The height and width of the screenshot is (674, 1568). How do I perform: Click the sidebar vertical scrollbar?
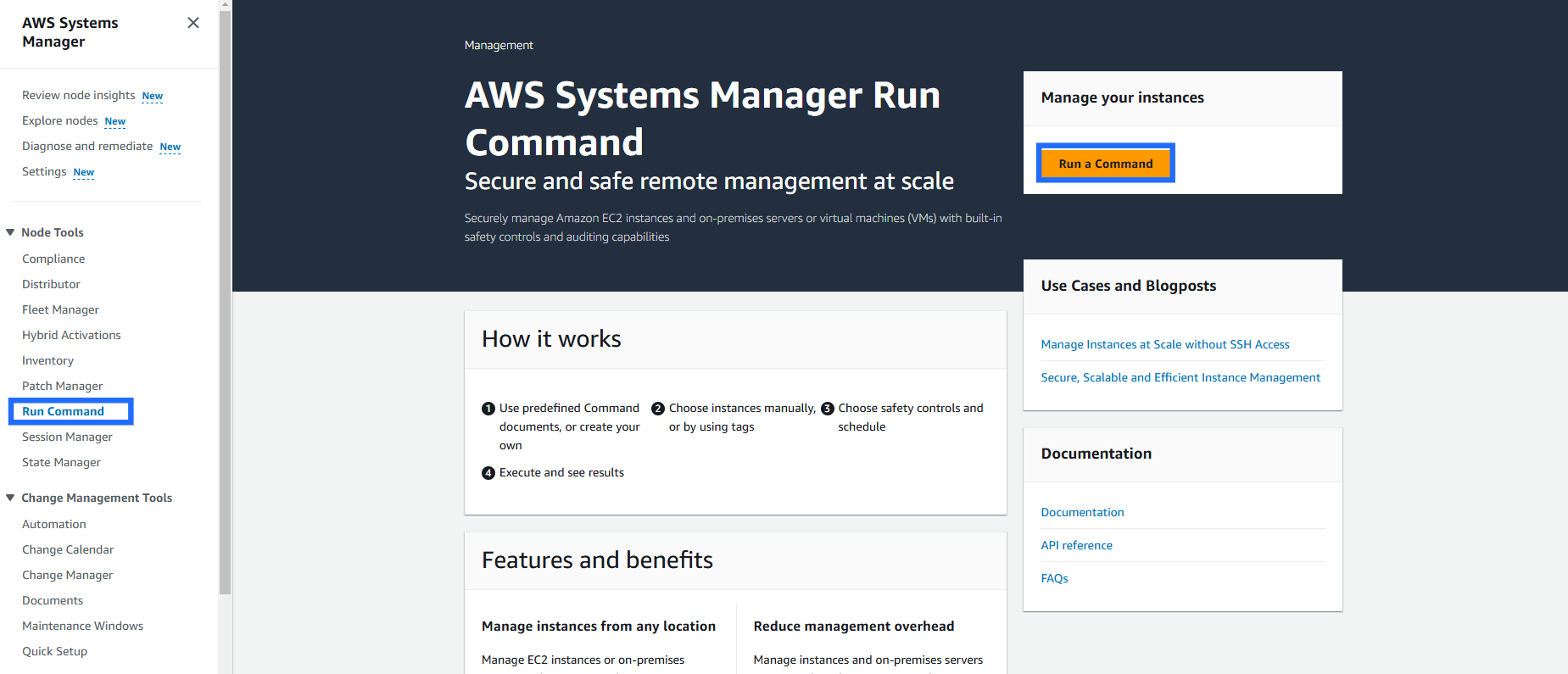tap(225, 297)
